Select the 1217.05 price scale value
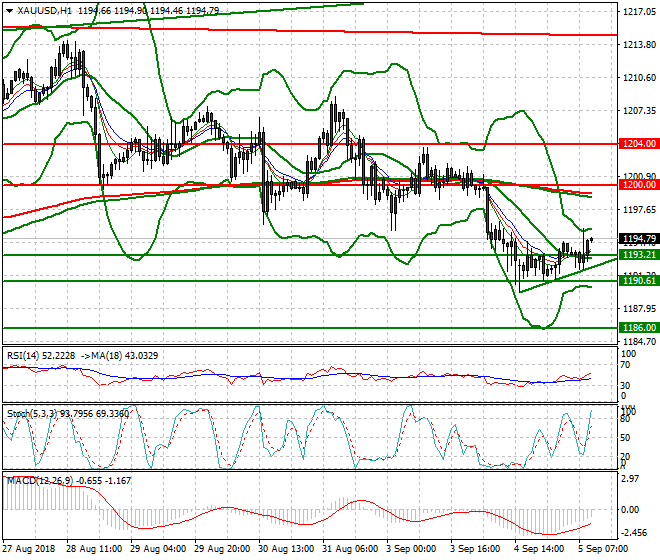The image size is (660, 560). 639,11
